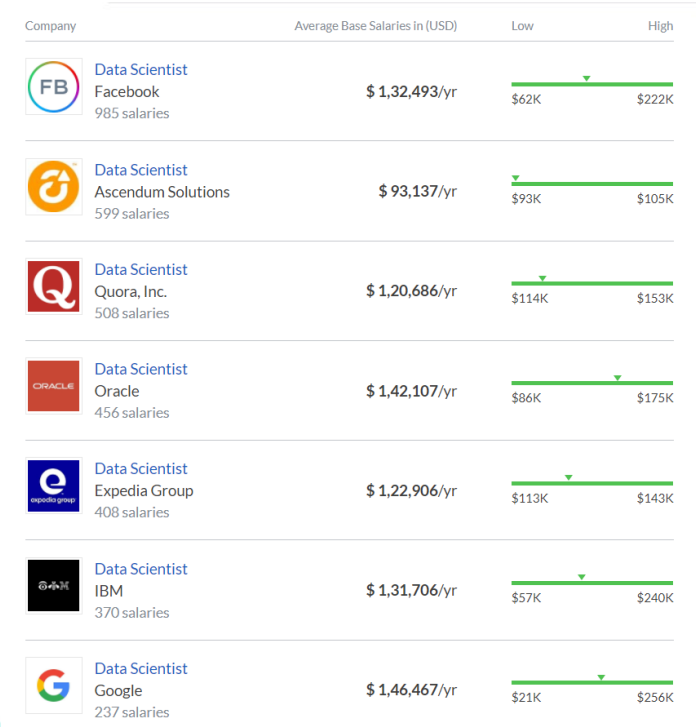Open Data Scientist link for Ascendum Solutions
The width and height of the screenshot is (696, 727).
click(141, 170)
